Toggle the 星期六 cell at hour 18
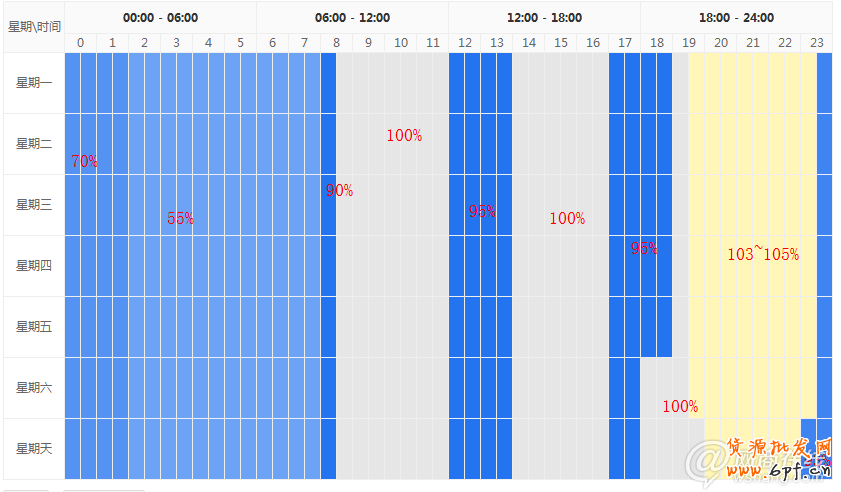 657,387
